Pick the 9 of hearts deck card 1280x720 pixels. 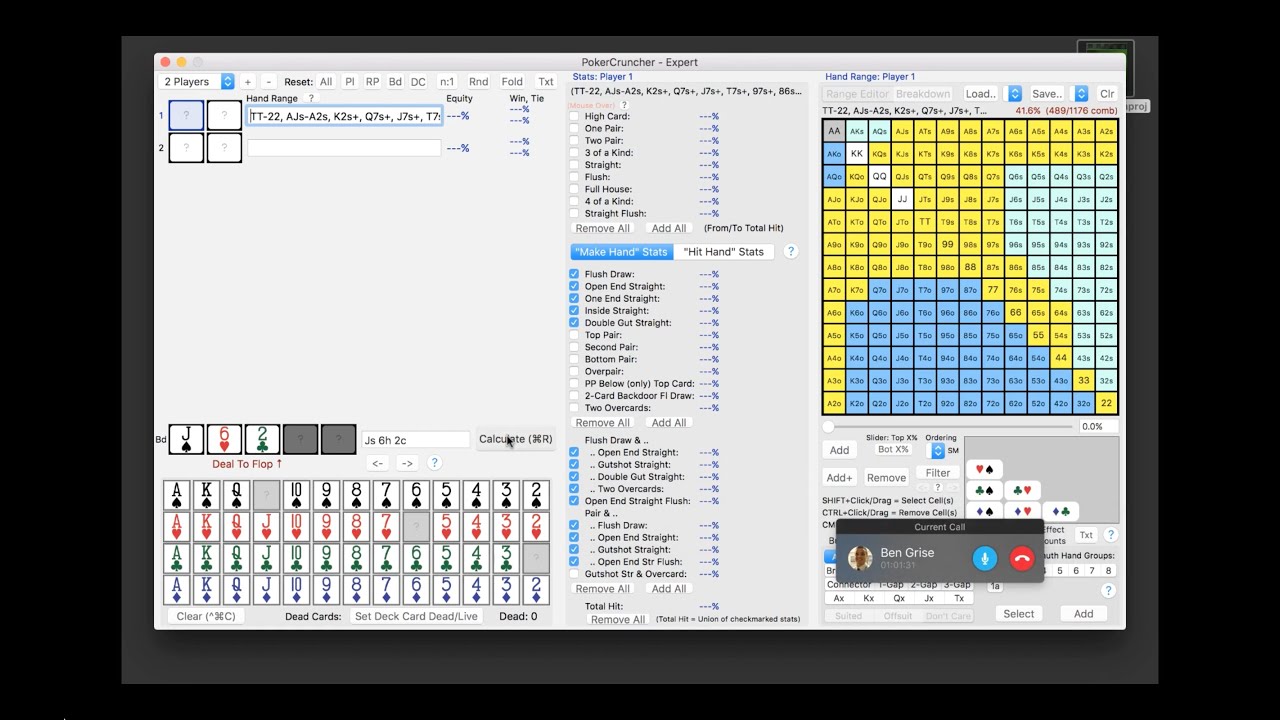click(326, 527)
